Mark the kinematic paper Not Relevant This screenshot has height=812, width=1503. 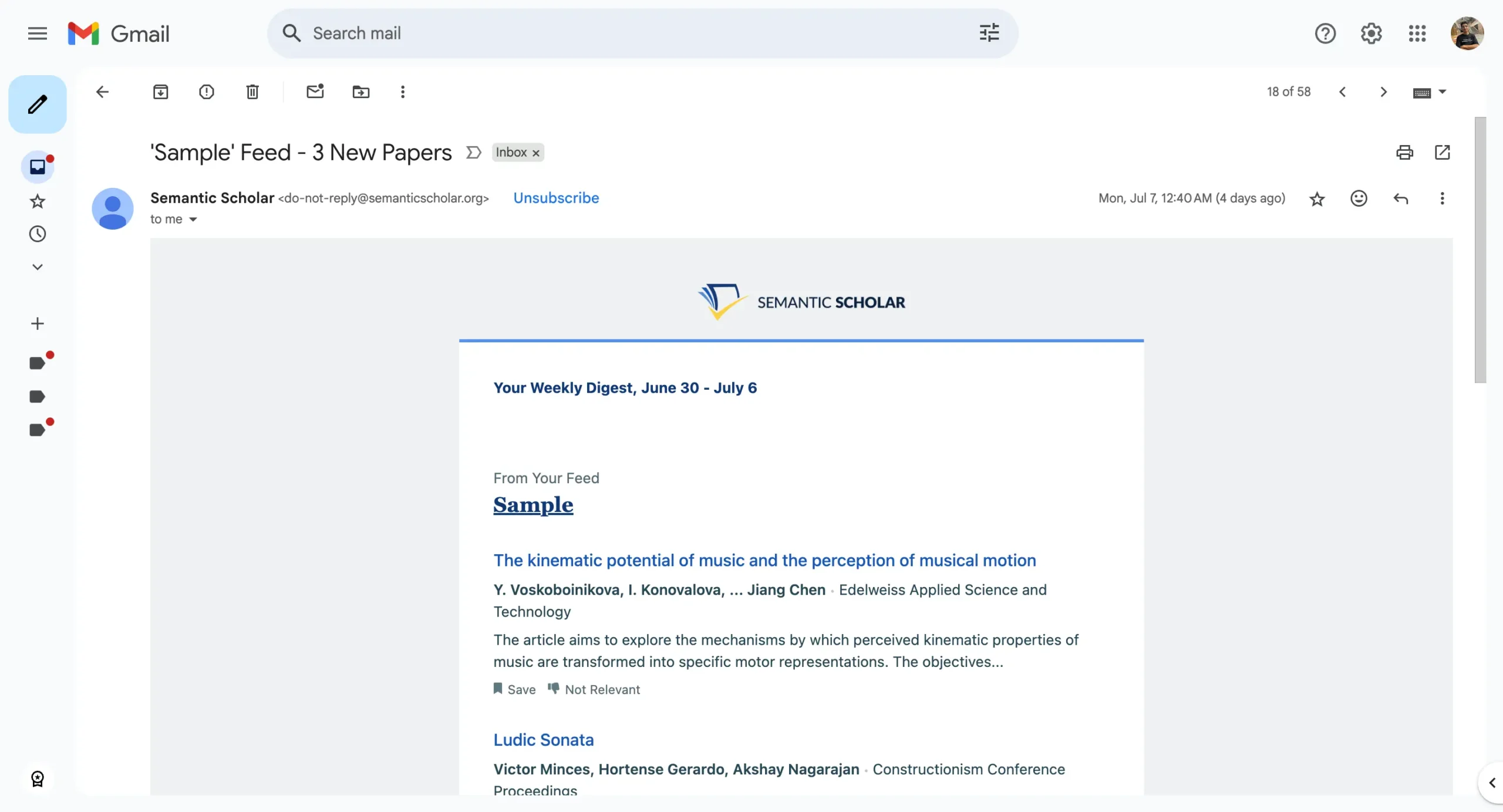coord(594,689)
